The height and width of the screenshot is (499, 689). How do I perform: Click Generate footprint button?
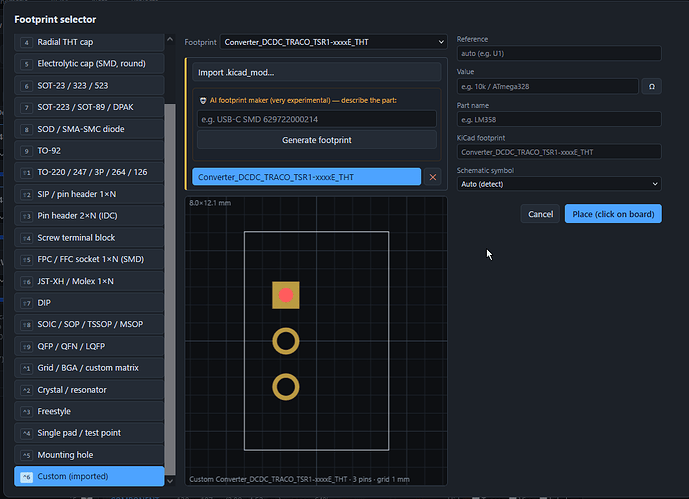[x=317, y=140]
